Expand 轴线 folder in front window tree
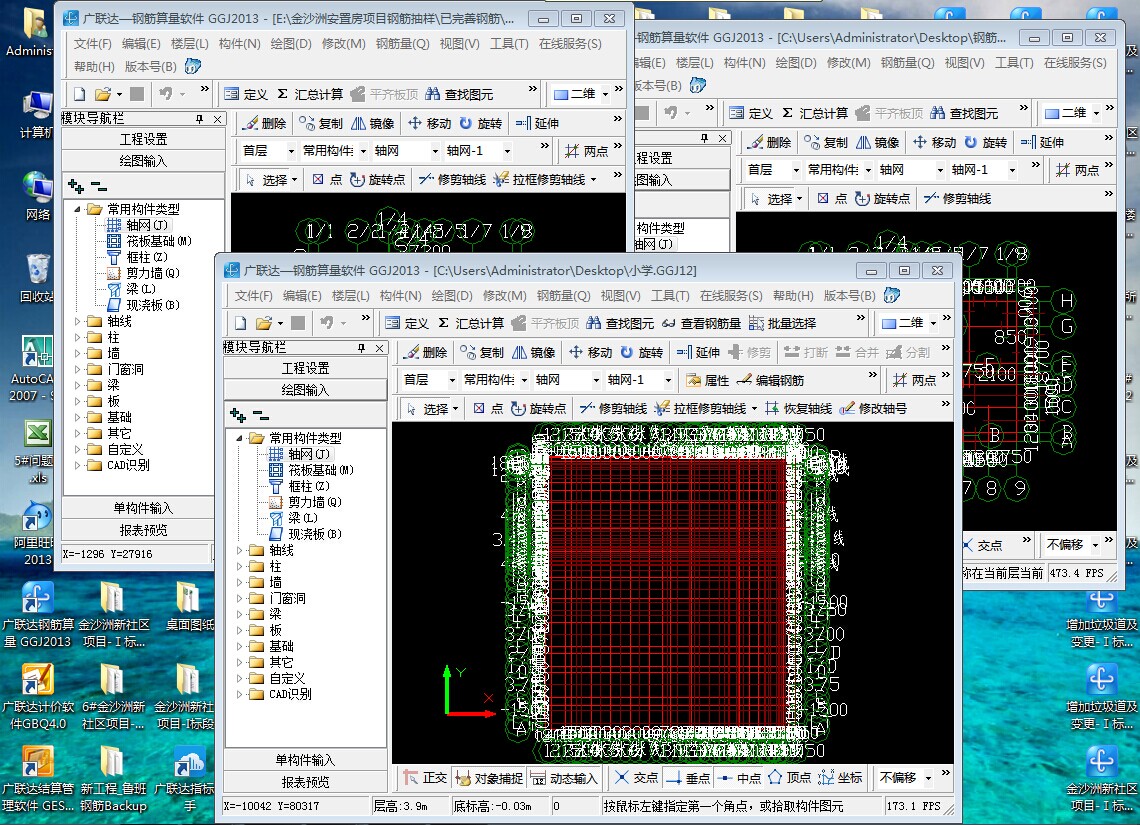 click(239, 550)
